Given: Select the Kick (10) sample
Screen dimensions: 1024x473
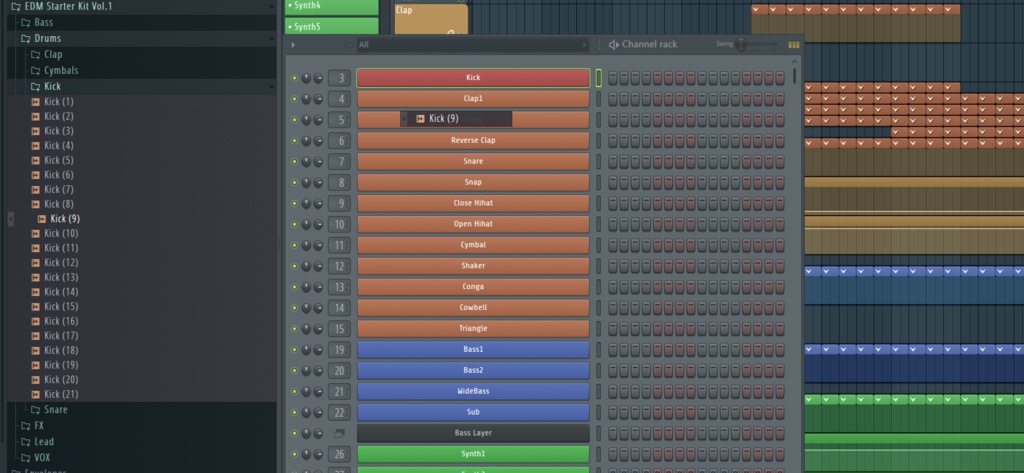Looking at the screenshot, I should click(61, 233).
